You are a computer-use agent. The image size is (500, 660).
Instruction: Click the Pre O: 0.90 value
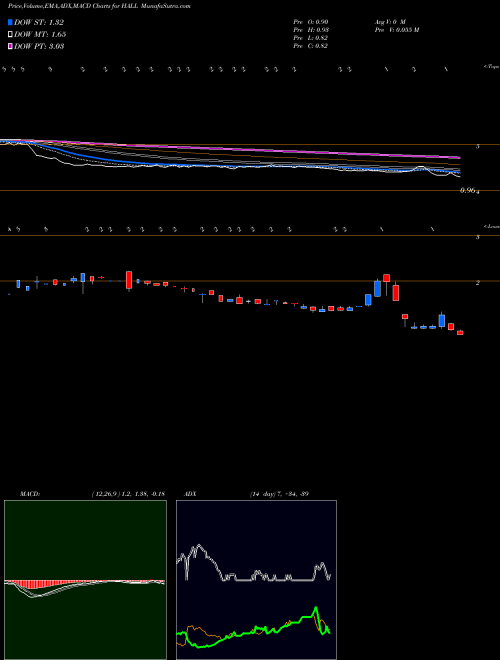(x=311, y=22)
